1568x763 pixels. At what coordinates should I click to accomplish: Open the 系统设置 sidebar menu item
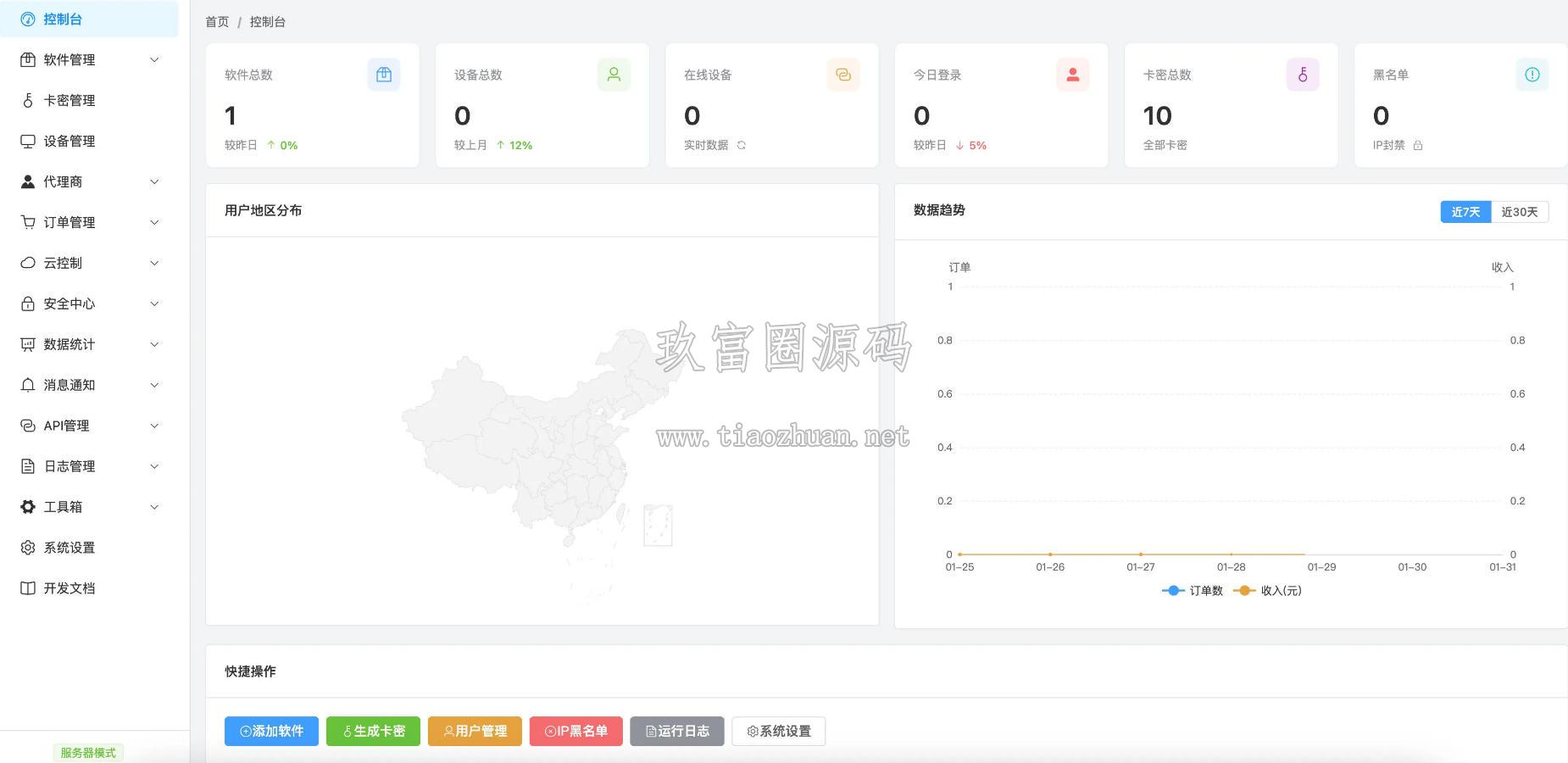coord(89,548)
